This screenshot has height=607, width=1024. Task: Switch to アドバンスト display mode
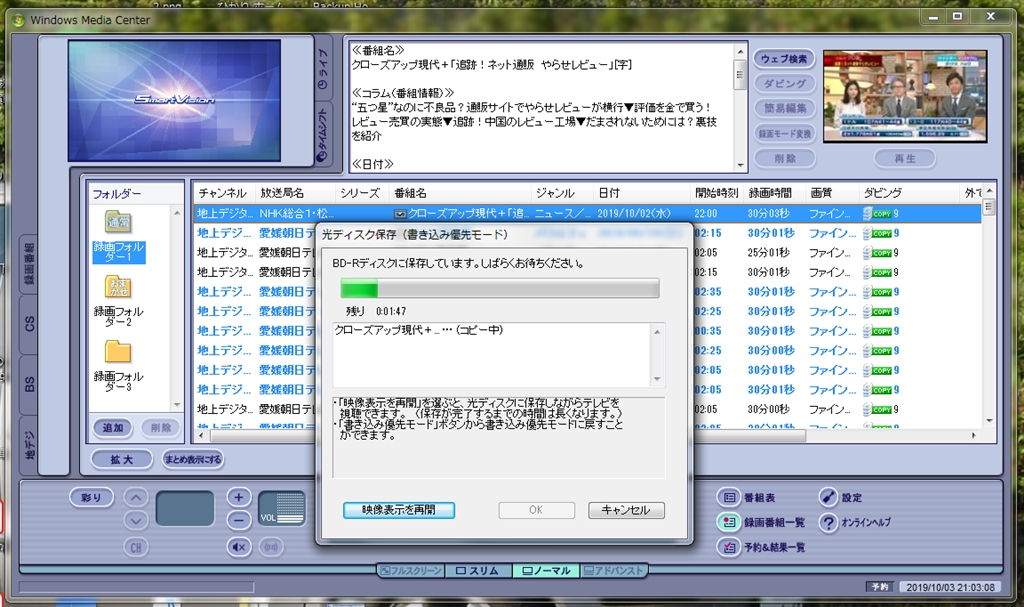(x=613, y=570)
